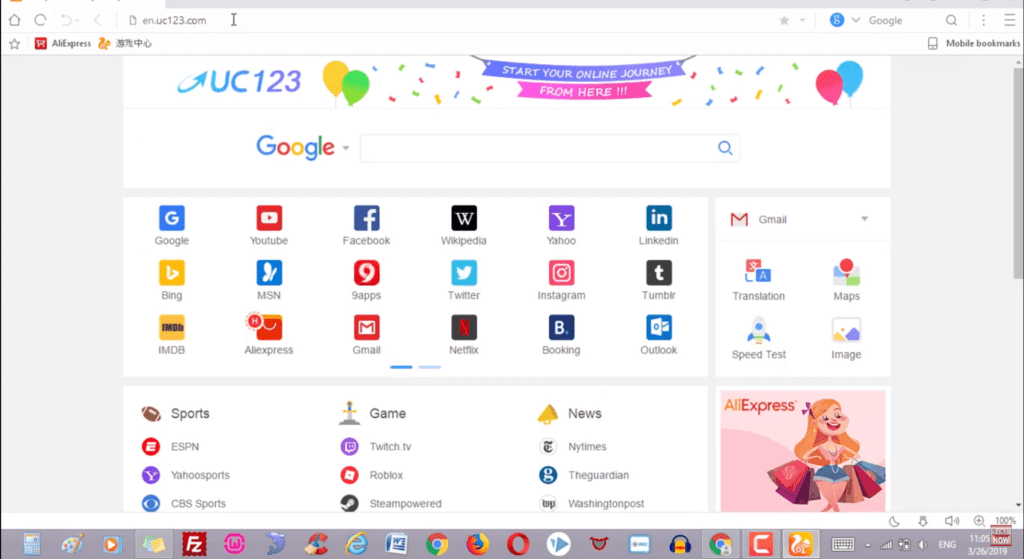Launch Opera from the taskbar
The width and height of the screenshot is (1024, 559).
518,544
